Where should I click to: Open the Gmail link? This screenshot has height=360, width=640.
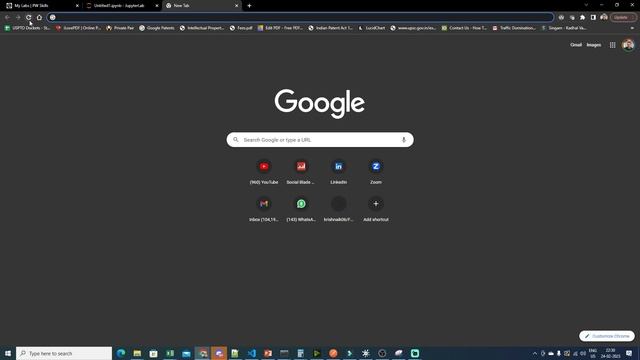click(x=576, y=45)
